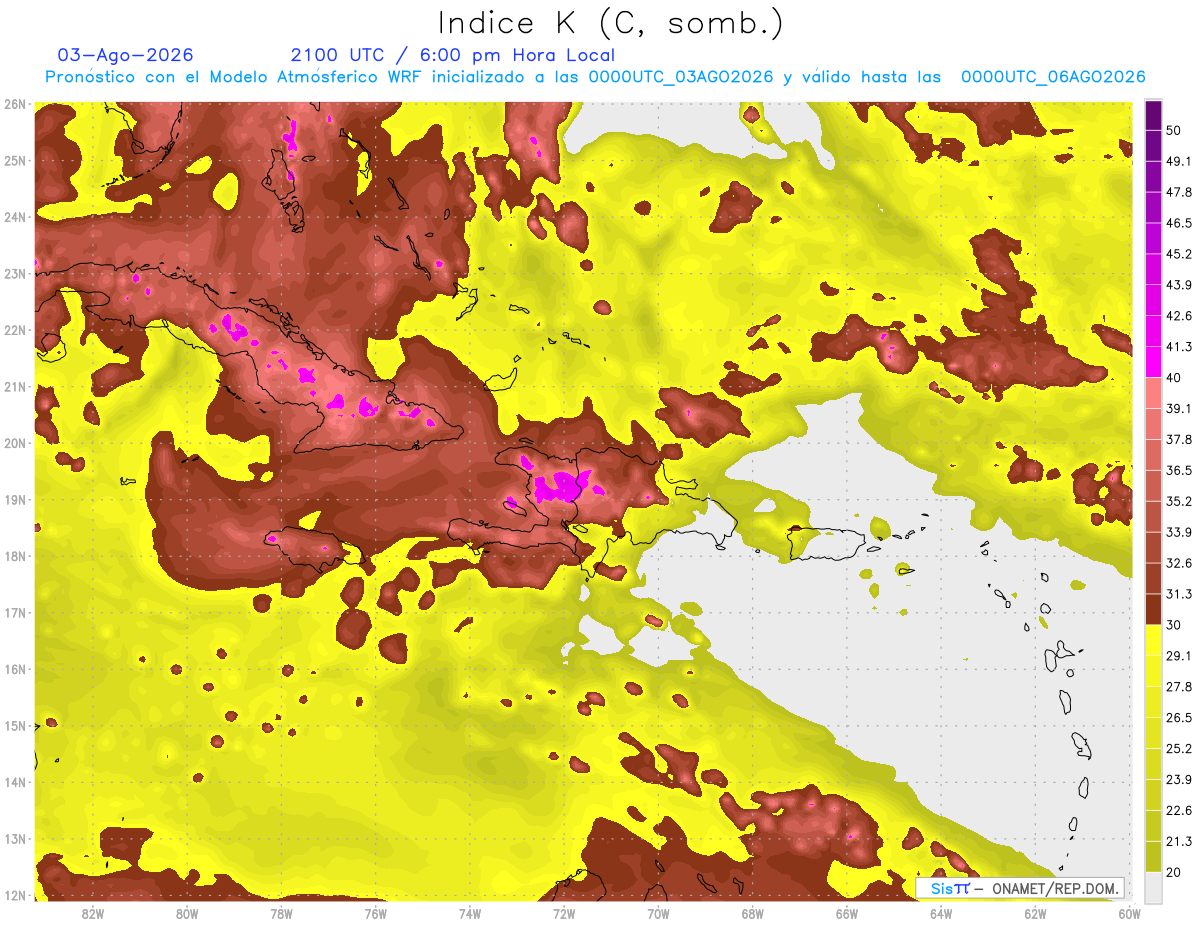Select the date label "03-Ago-2026"
This screenshot has height=927, width=1200.
[126, 55]
